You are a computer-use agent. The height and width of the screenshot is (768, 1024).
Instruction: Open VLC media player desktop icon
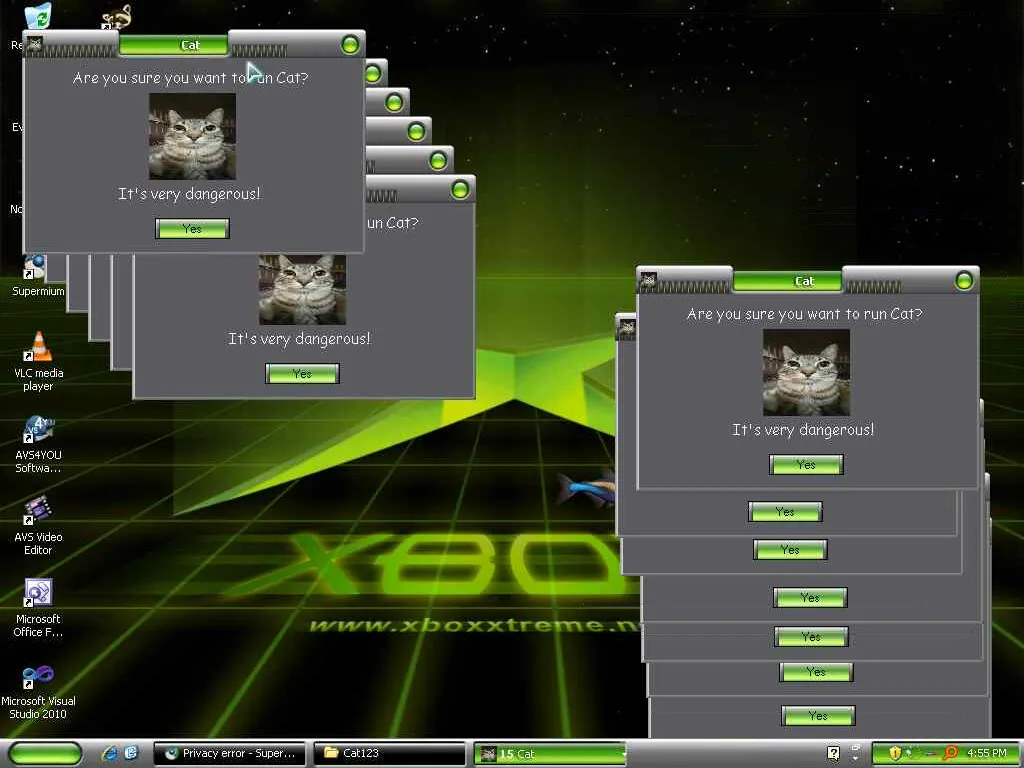39,361
